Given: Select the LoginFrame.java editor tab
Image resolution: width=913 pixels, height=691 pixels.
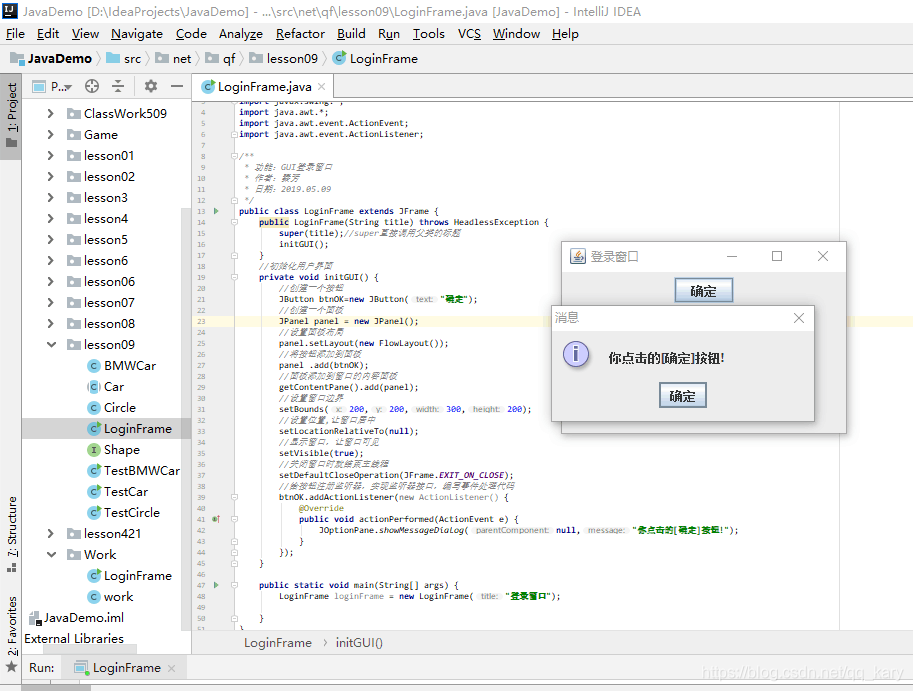Looking at the screenshot, I should 263,87.
